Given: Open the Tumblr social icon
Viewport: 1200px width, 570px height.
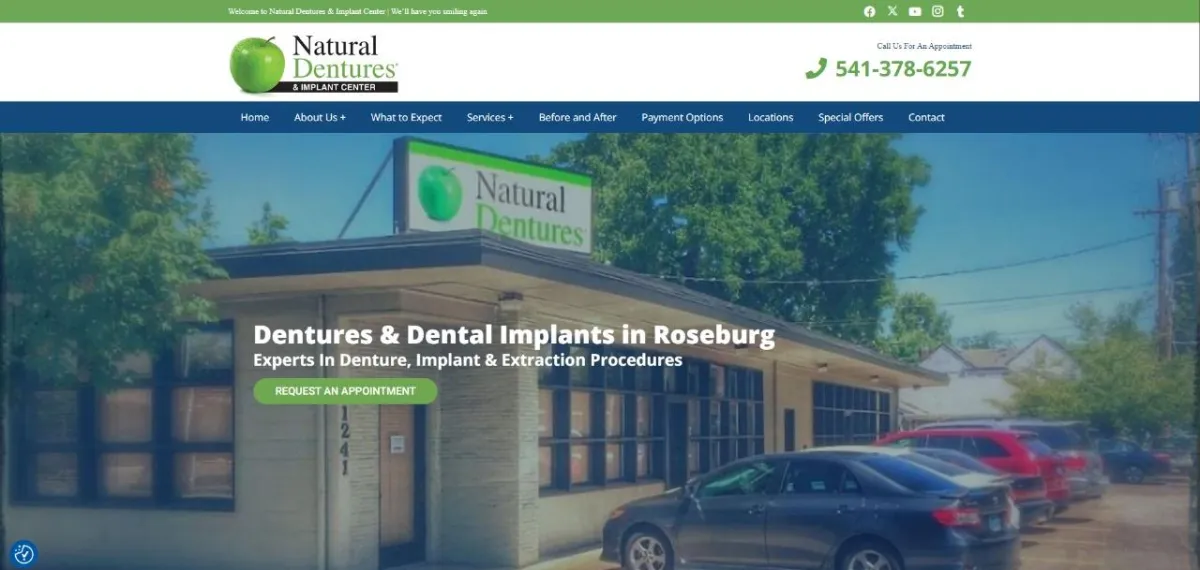Looking at the screenshot, I should point(961,12).
